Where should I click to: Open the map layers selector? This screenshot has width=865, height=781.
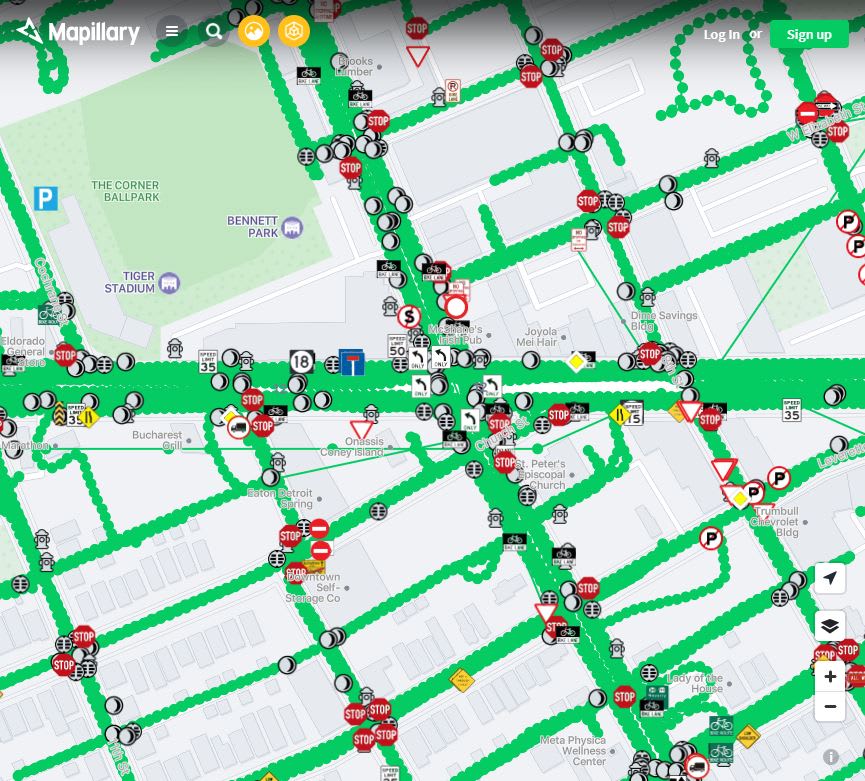point(830,626)
